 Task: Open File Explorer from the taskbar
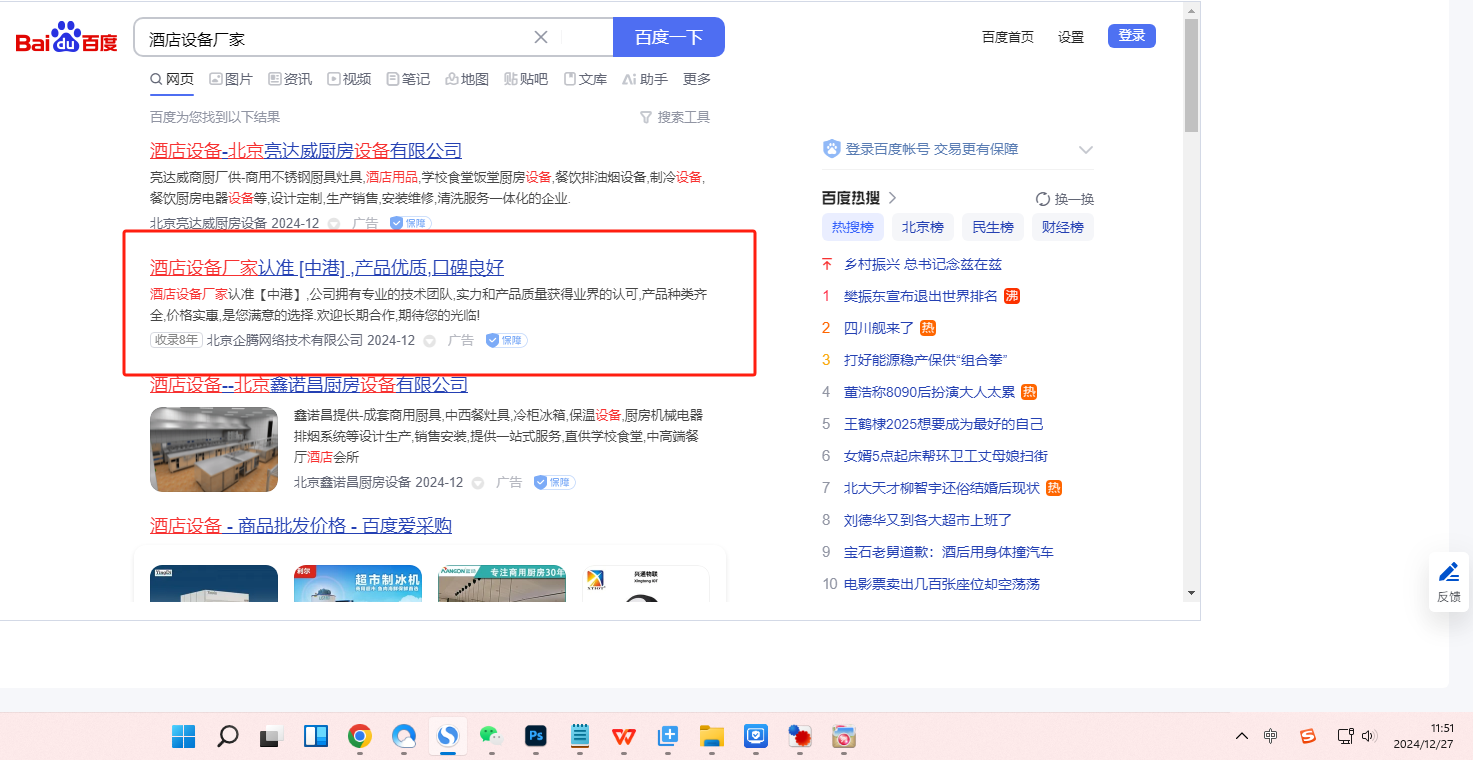pos(711,737)
